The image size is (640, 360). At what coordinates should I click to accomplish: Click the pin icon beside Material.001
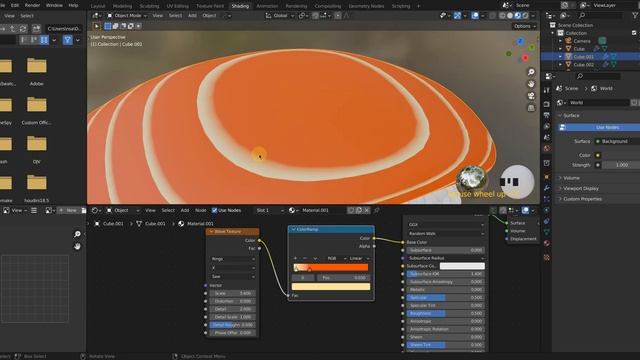(x=376, y=210)
